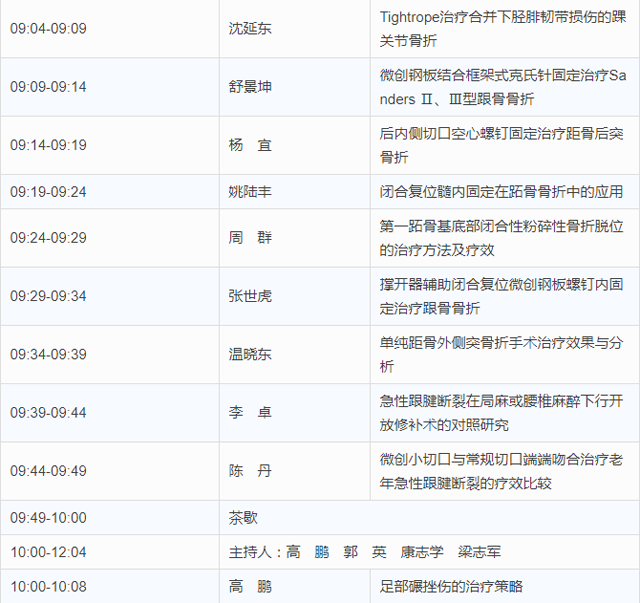Viewport: 640px width, 603px height.
Task: Click speaker name 陈 丹
Action: tap(250, 471)
